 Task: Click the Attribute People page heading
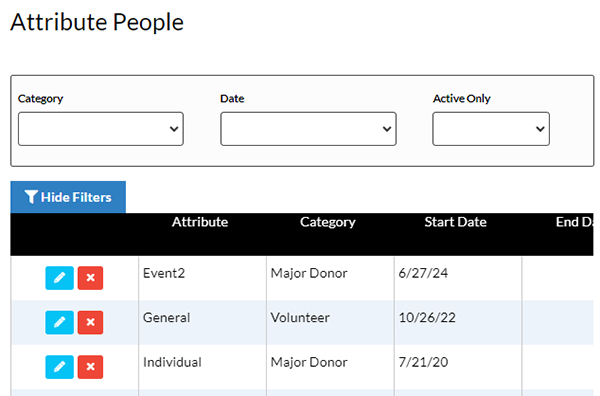(97, 22)
